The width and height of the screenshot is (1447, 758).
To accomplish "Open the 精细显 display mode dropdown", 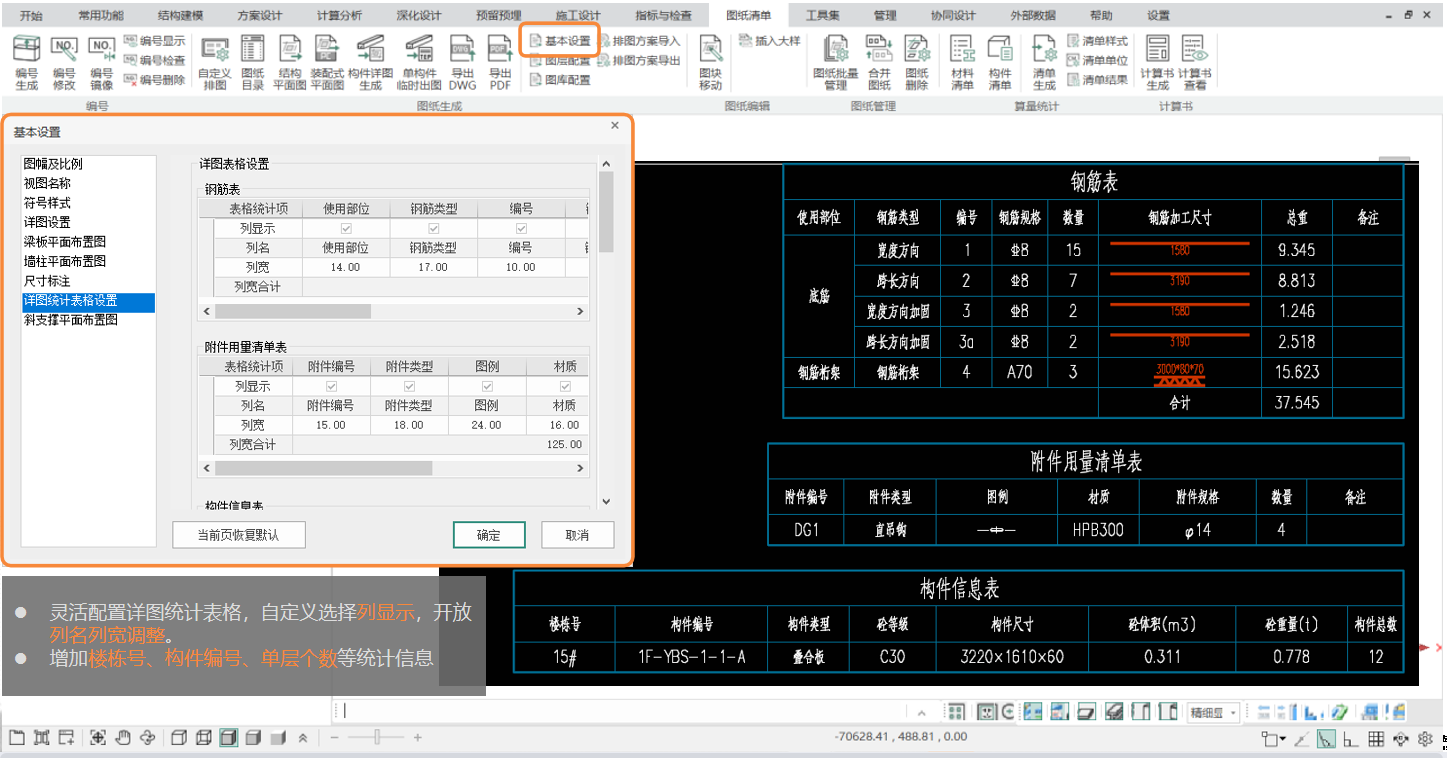I will tap(1214, 712).
